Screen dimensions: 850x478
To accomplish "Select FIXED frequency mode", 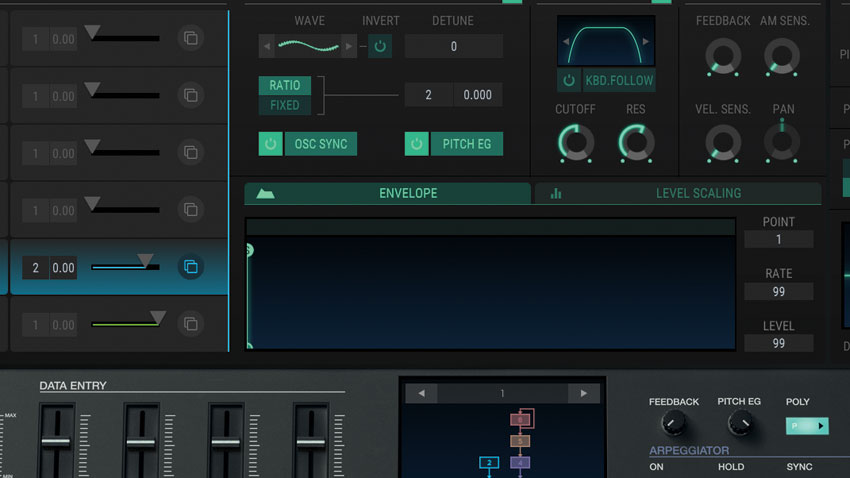I will click(x=285, y=105).
